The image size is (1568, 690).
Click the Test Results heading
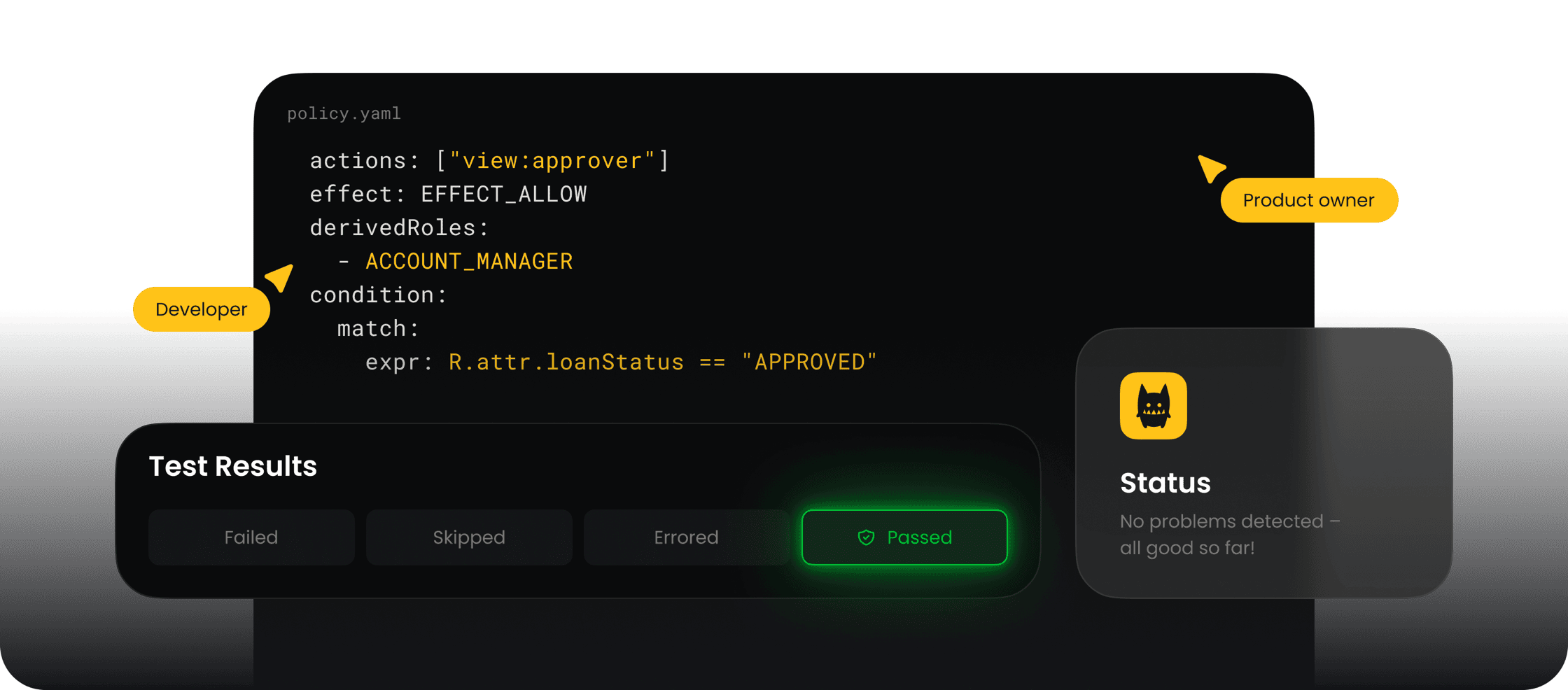233,466
